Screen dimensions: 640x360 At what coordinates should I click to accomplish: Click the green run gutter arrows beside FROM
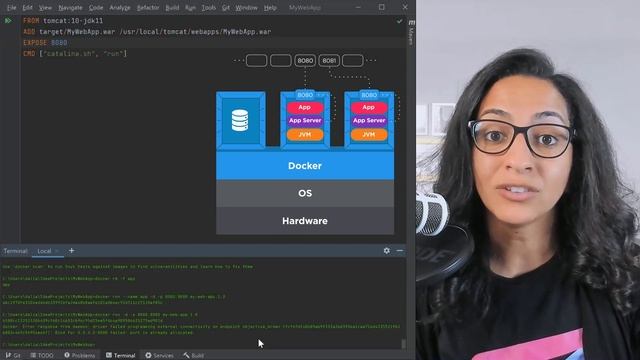click(8, 20)
